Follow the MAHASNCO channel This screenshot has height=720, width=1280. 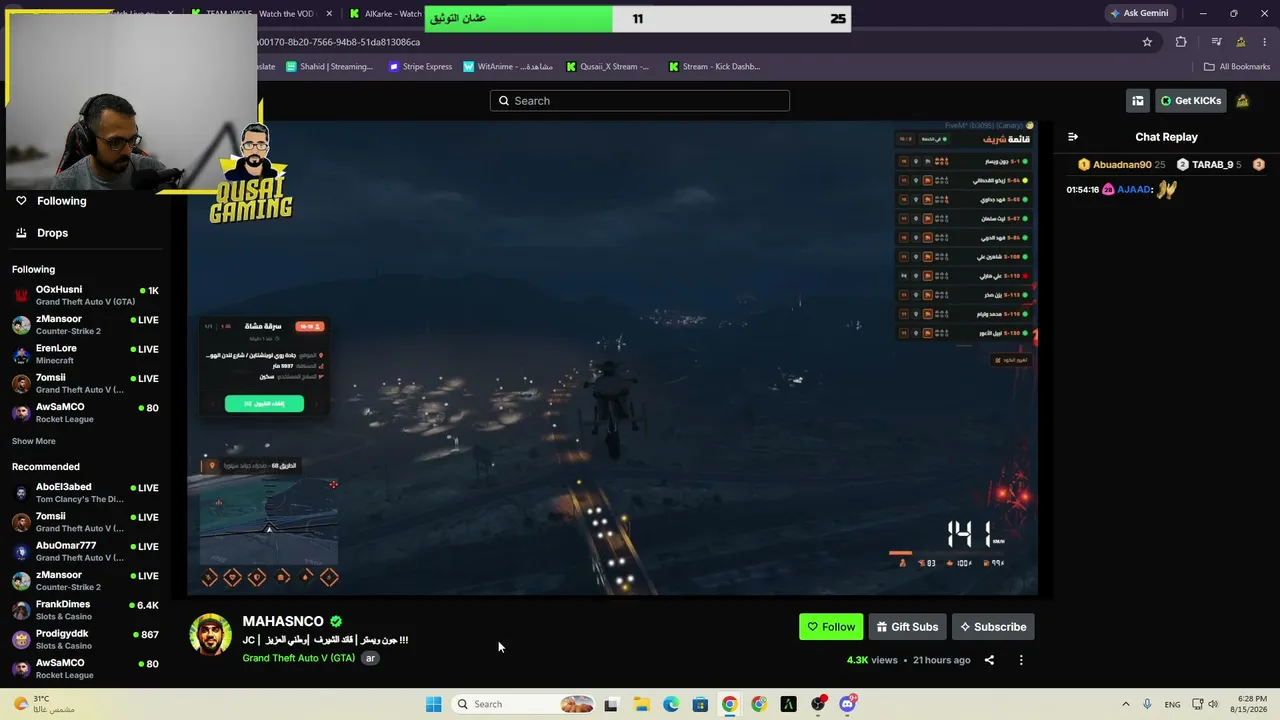coord(831,627)
